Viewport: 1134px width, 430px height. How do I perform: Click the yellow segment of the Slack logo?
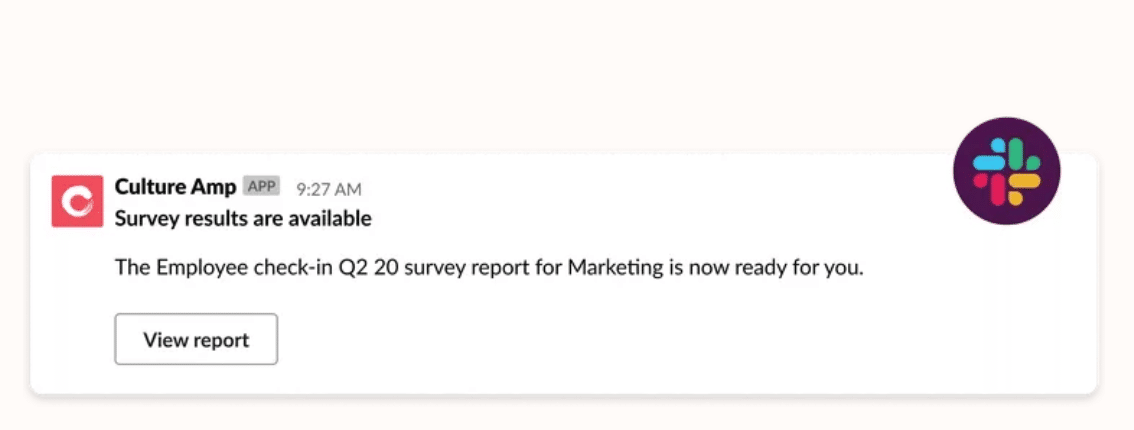click(x=1024, y=188)
